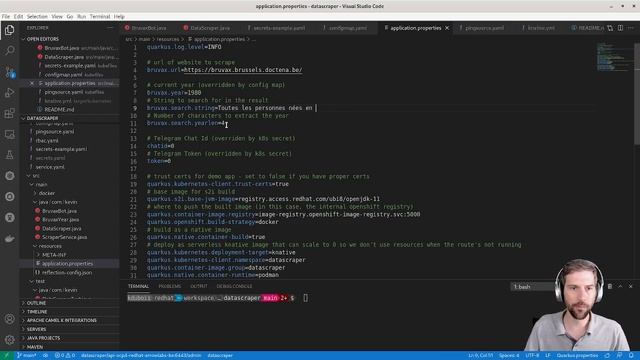Open the Docker whale icon in activity bar
This screenshot has height=360, width=640.
click(9, 239)
